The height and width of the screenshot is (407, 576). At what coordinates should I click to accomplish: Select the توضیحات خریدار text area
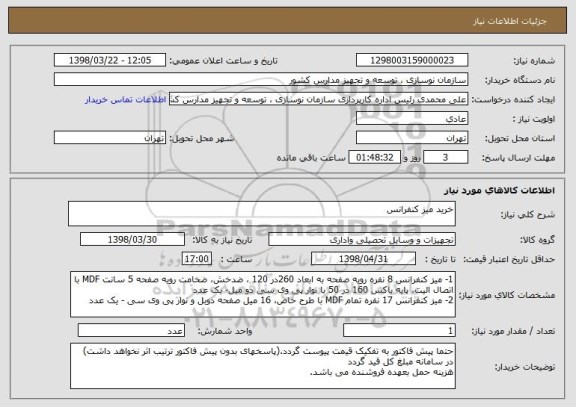(263, 366)
